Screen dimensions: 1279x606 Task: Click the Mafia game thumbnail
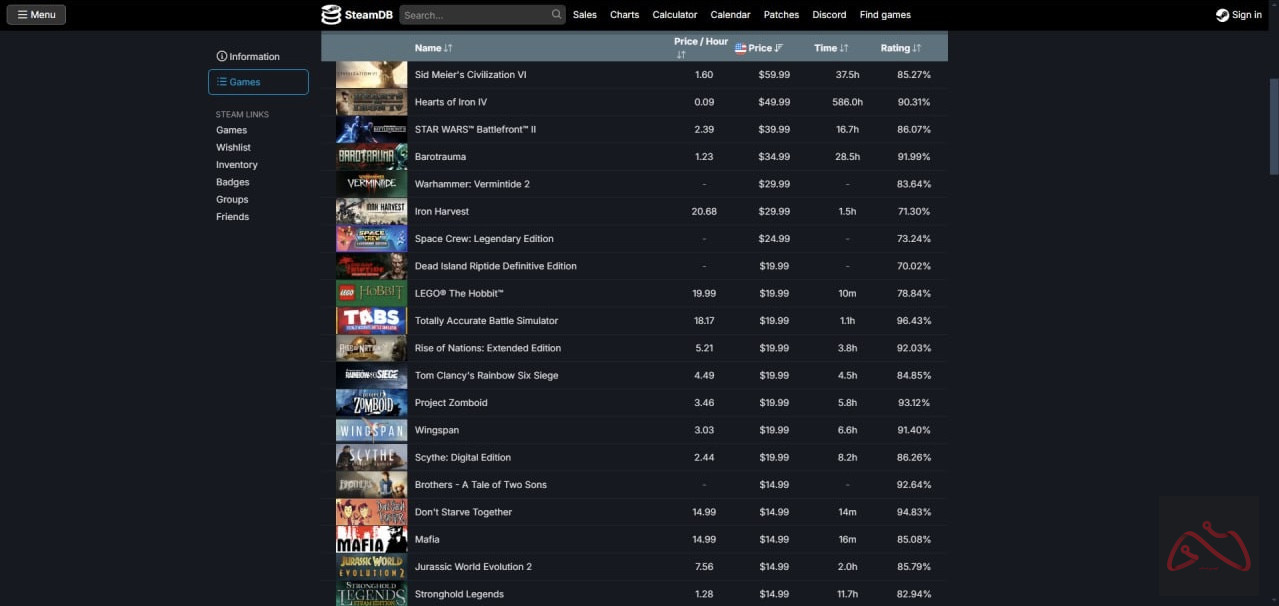(x=371, y=540)
